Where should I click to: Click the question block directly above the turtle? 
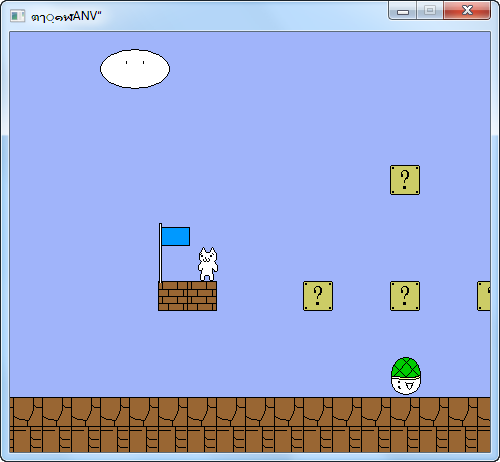405,296
